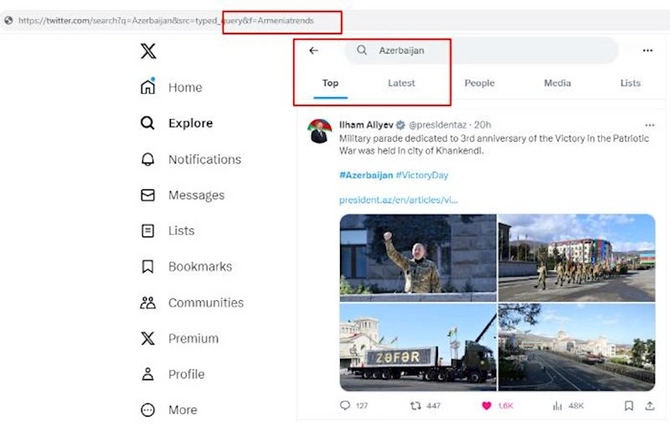Click the Explore magnifier icon
This screenshot has height=441, width=670.
147,123
